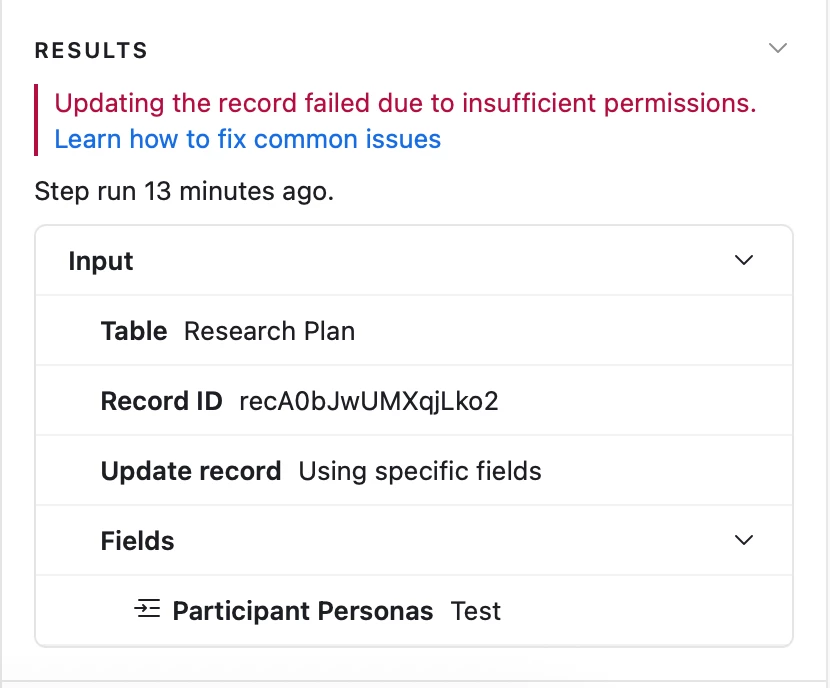This screenshot has width=830, height=688.
Task: Click the Fields row label
Action: click(137, 541)
